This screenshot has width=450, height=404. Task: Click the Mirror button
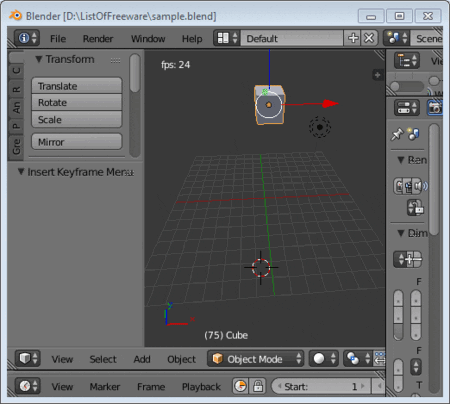(77, 142)
